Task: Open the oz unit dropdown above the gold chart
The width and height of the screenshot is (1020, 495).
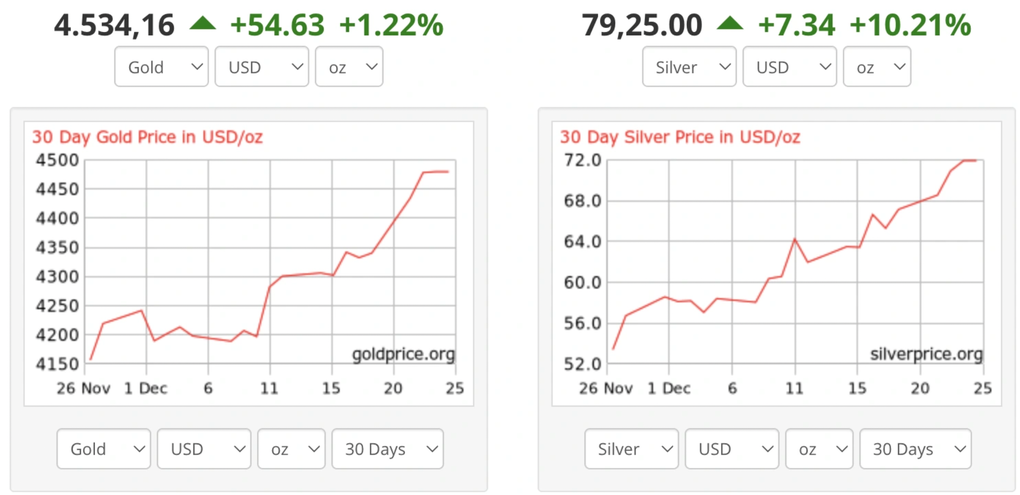Action: 349,67
